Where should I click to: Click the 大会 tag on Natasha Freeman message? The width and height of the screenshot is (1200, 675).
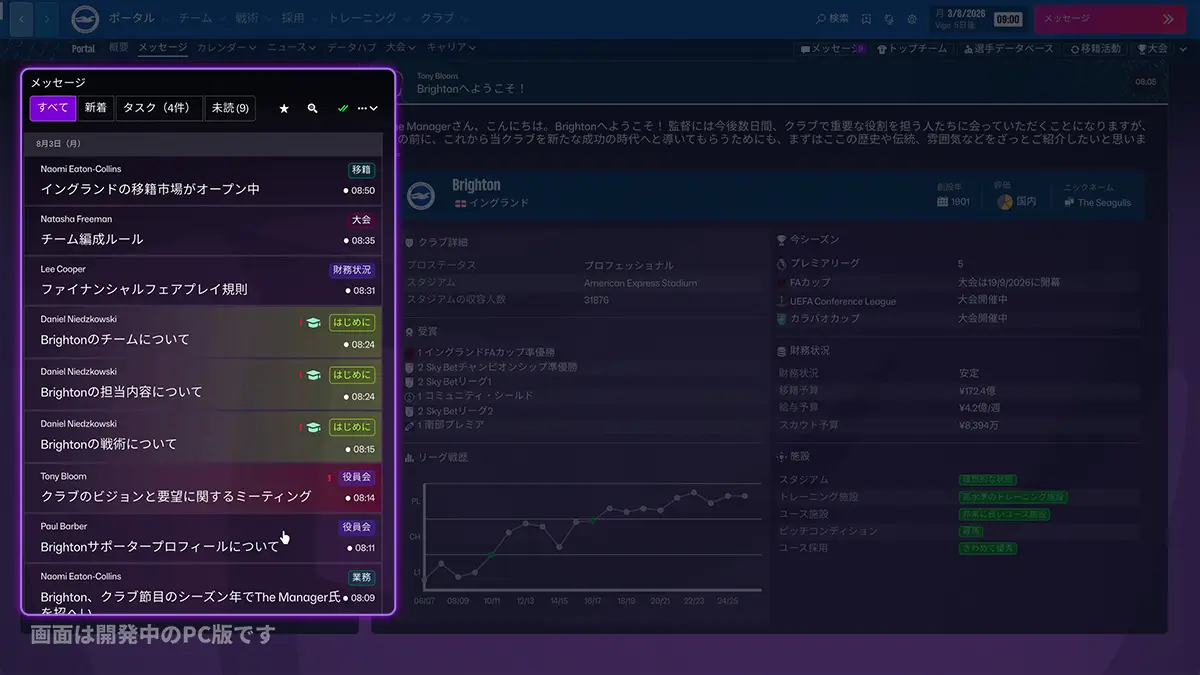pos(361,220)
